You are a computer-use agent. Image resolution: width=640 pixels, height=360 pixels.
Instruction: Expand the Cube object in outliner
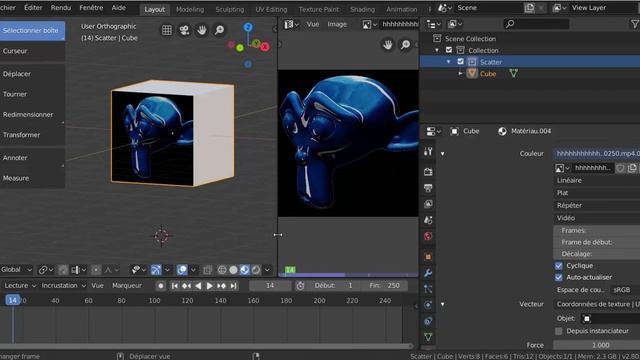[460, 73]
